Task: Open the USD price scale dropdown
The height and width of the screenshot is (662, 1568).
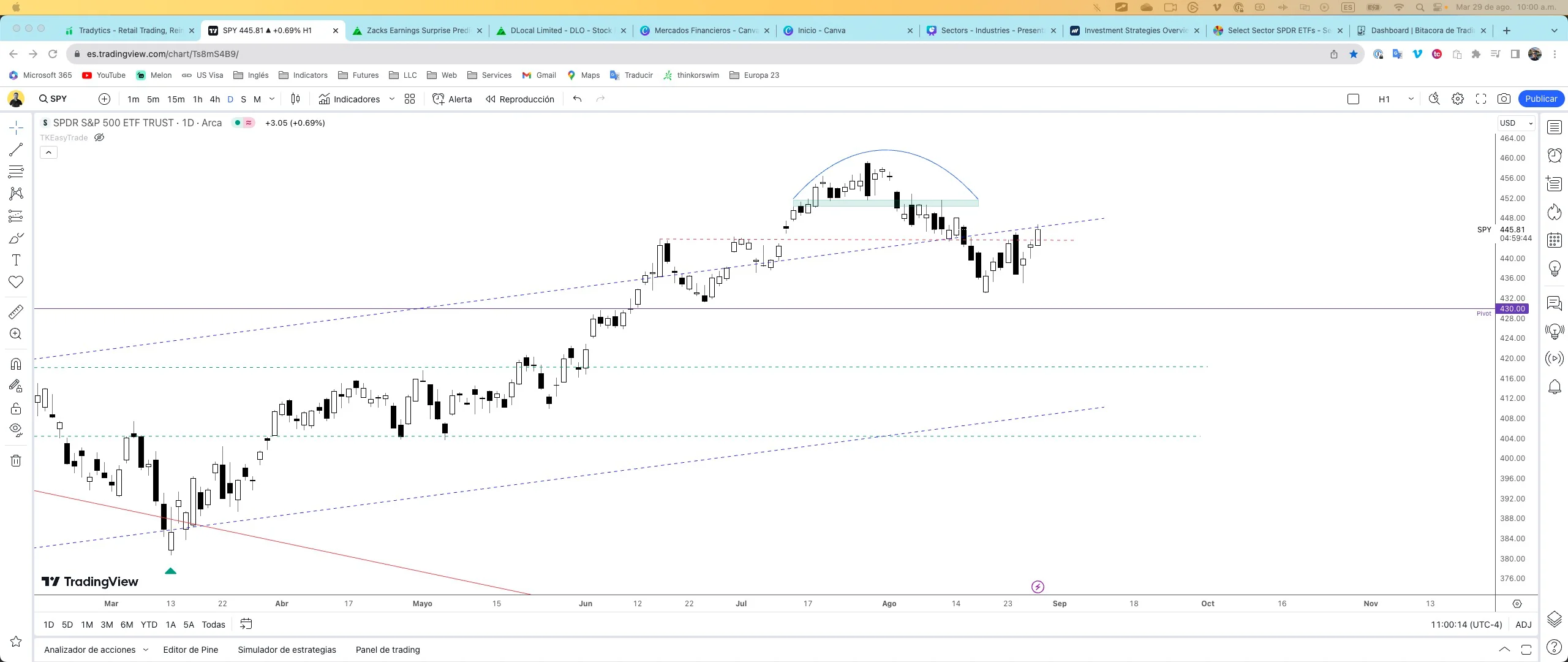Action: point(1515,123)
